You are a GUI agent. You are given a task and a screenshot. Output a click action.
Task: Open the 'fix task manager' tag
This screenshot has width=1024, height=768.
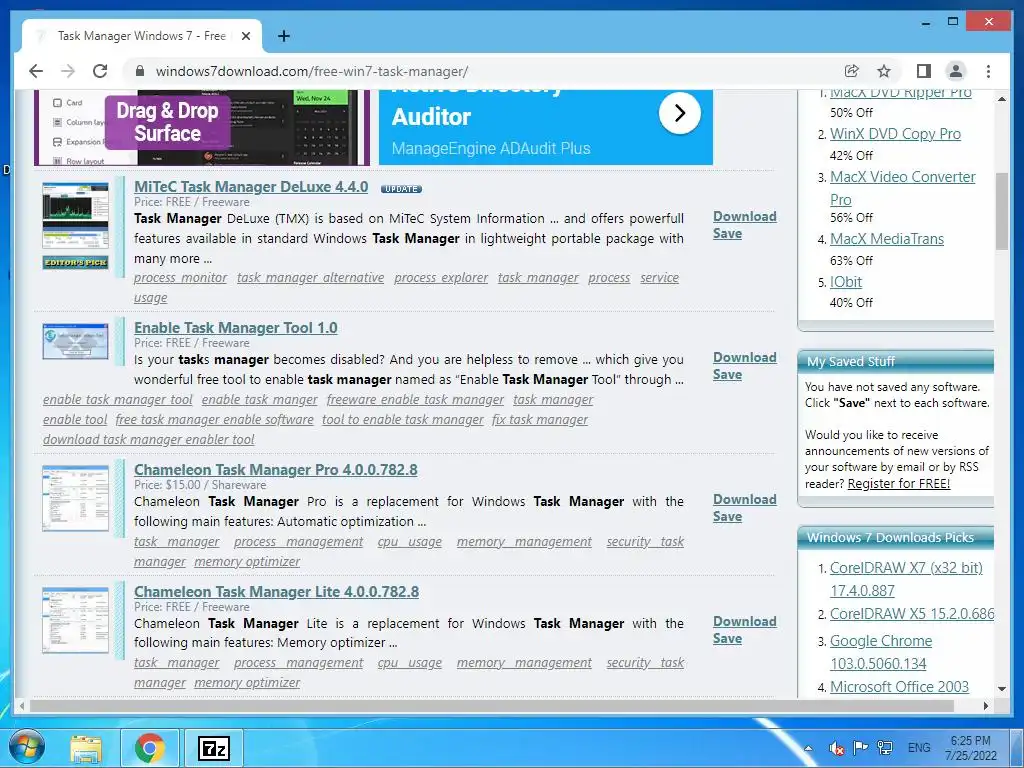[540, 420]
